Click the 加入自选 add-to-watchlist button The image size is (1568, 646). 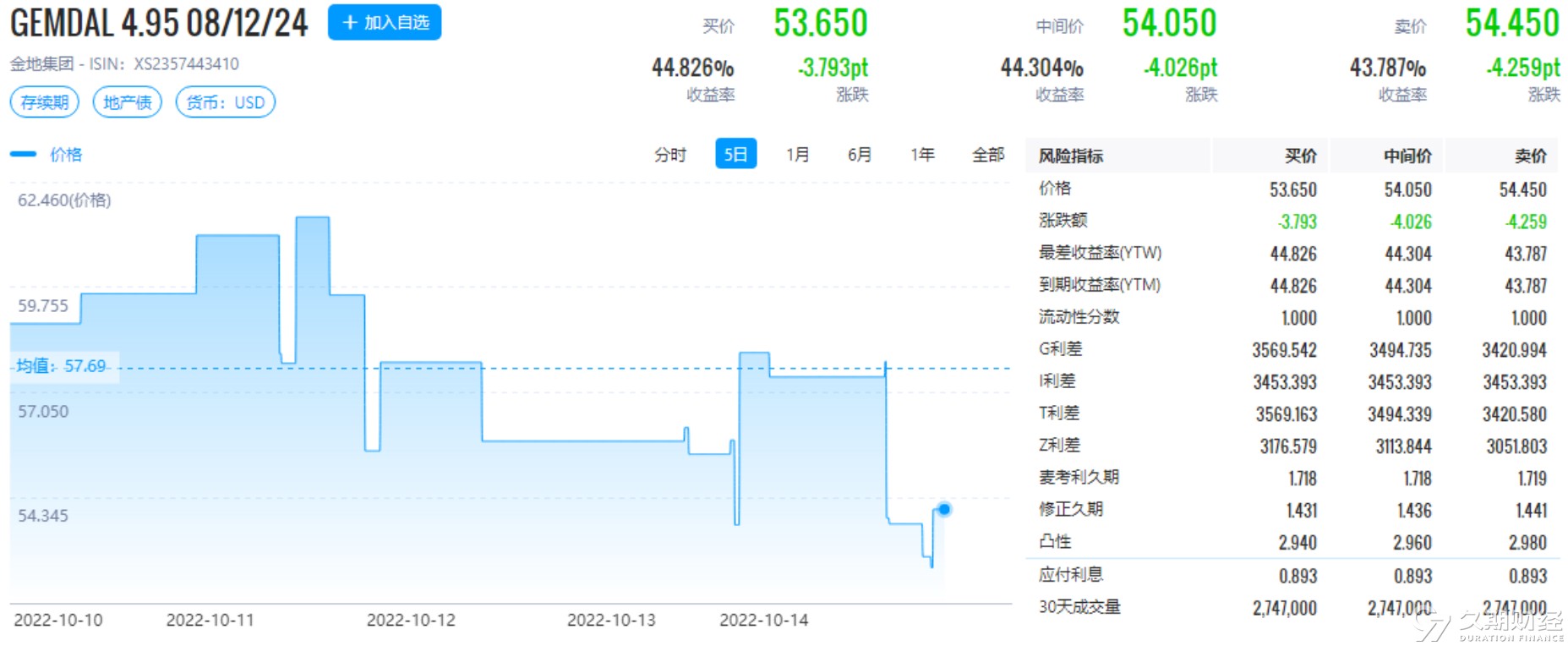click(x=385, y=22)
